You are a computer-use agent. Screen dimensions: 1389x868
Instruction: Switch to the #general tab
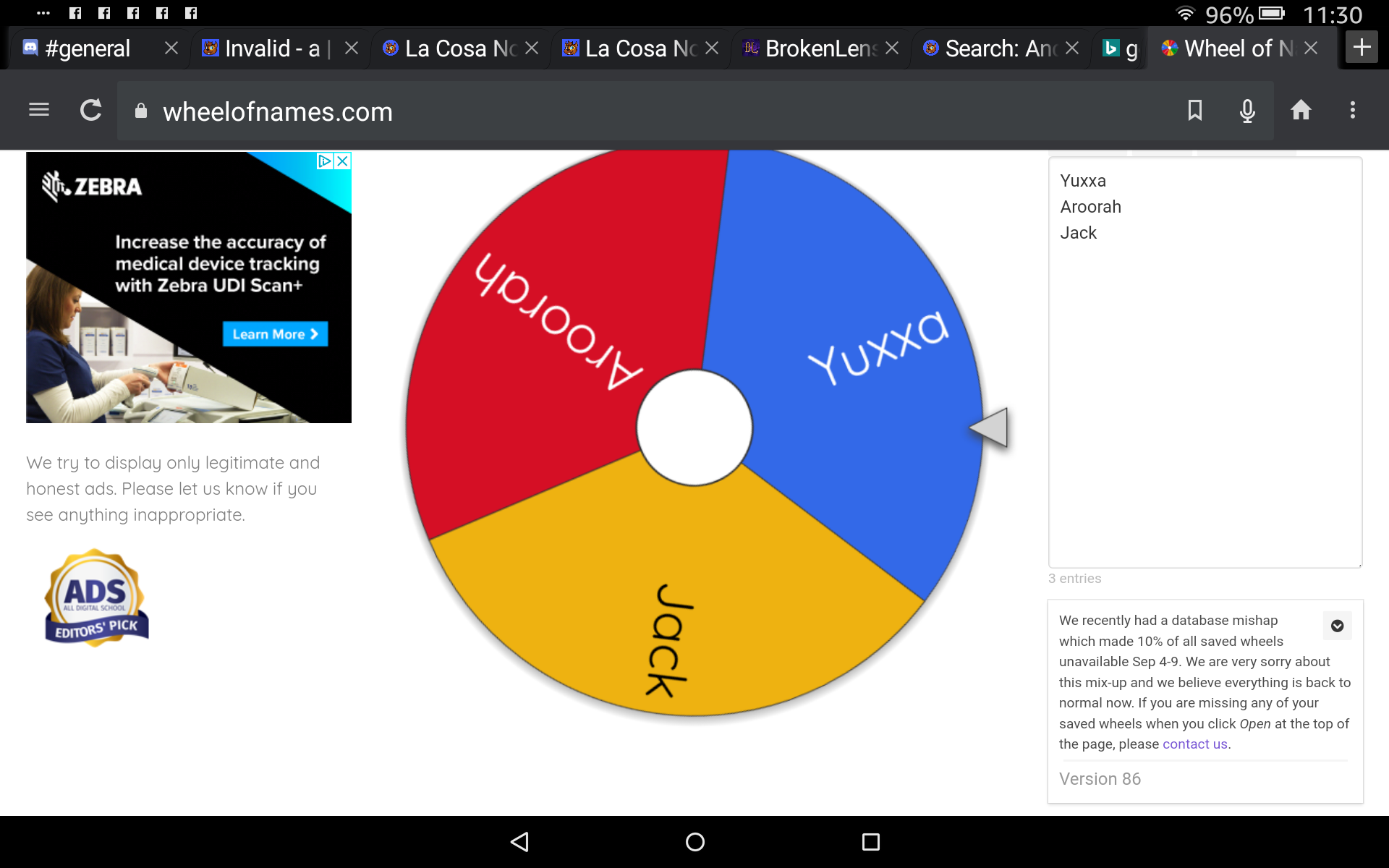point(88,48)
